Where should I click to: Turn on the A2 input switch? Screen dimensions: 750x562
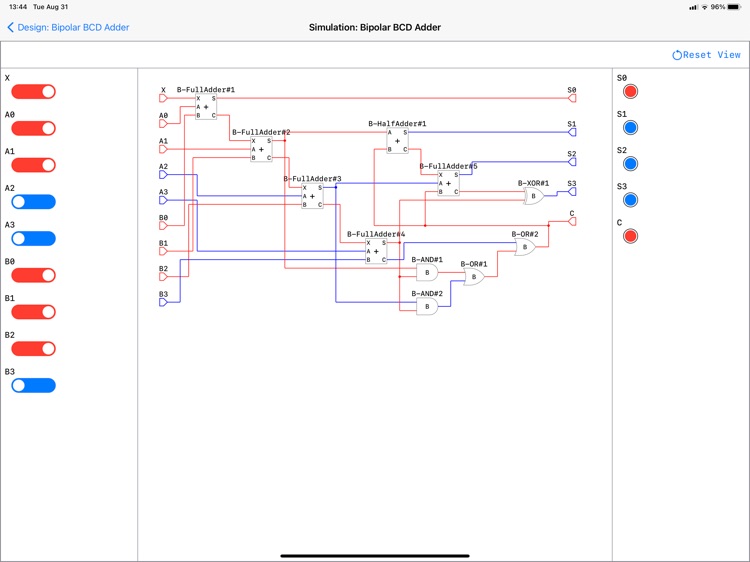click(33, 202)
